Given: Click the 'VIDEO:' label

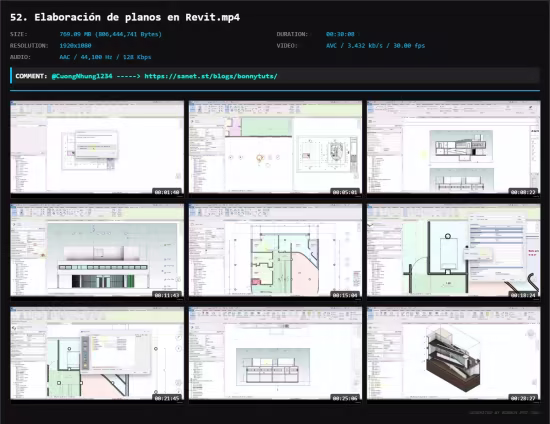Looking at the screenshot, I should 287,46.
